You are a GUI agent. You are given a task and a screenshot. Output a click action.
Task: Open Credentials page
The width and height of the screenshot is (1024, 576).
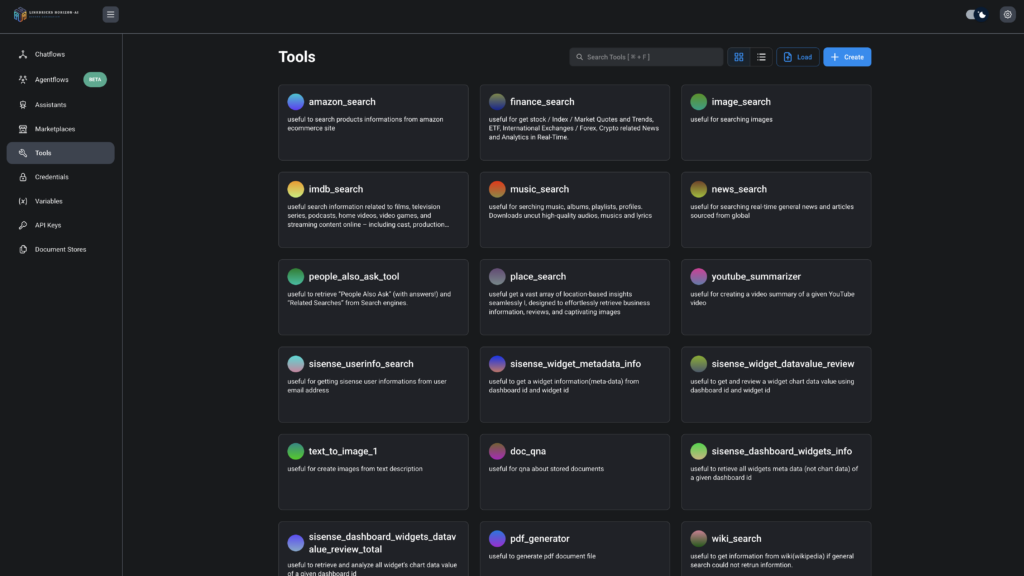[61, 177]
